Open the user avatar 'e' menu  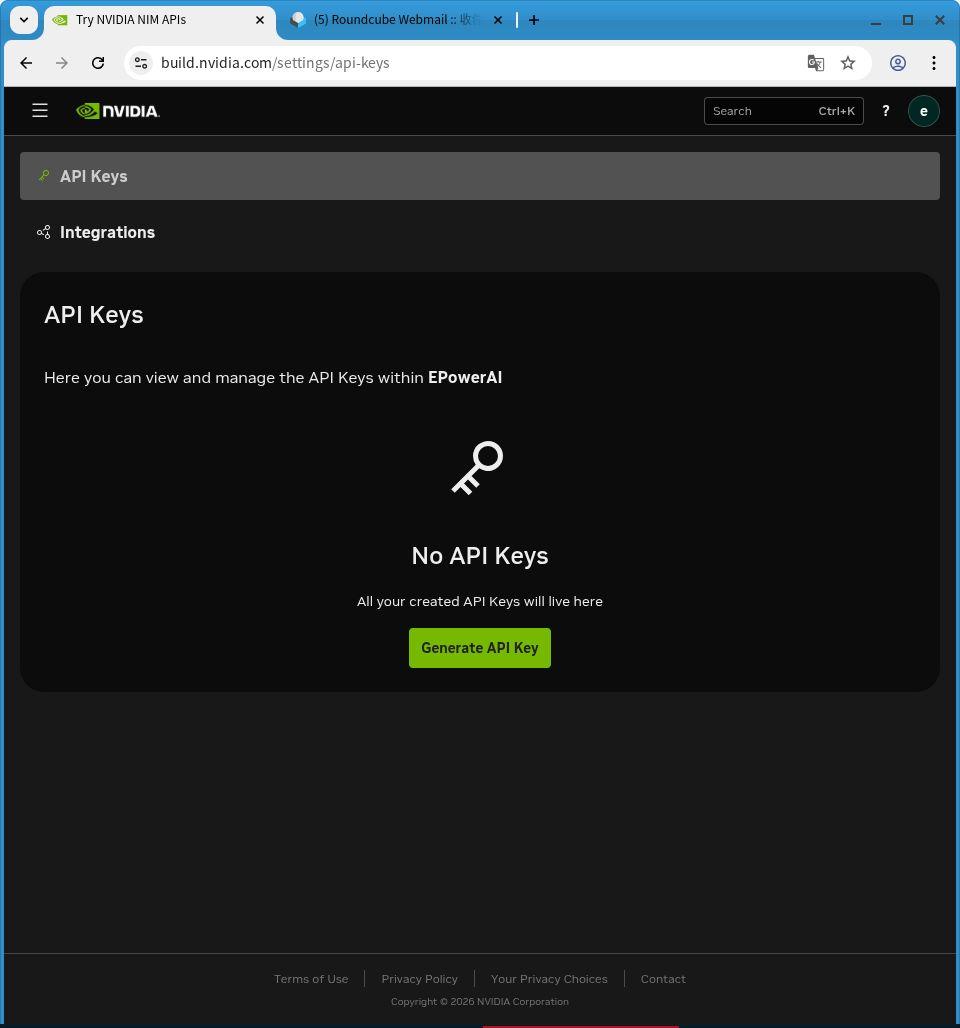coord(923,111)
